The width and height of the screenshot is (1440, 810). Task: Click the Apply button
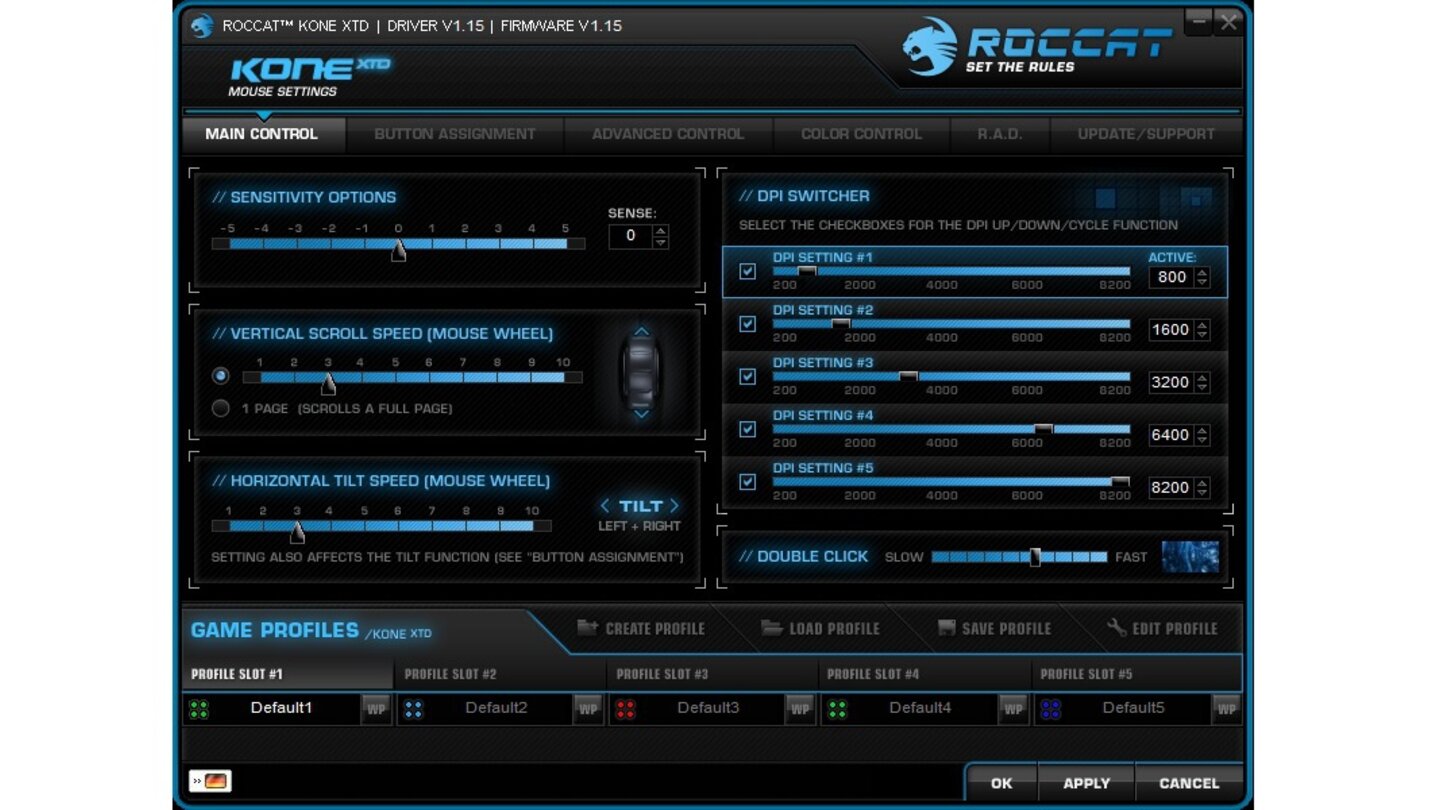coord(1087,783)
